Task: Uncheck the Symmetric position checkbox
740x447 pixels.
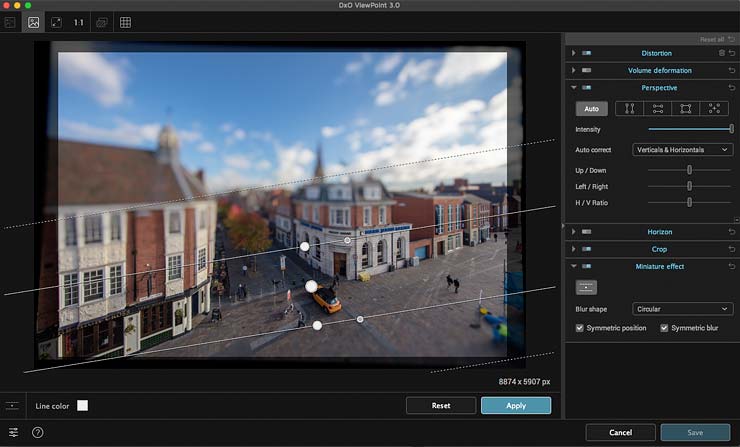Action: 580,328
